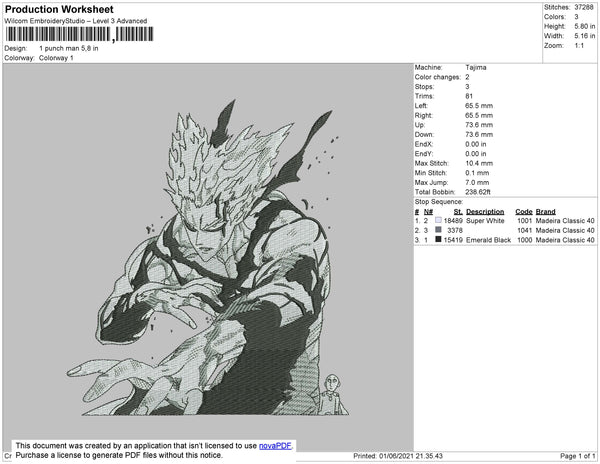This screenshot has width=600, height=464.
Task: Click the 'Code' column header
Action: 524,212
